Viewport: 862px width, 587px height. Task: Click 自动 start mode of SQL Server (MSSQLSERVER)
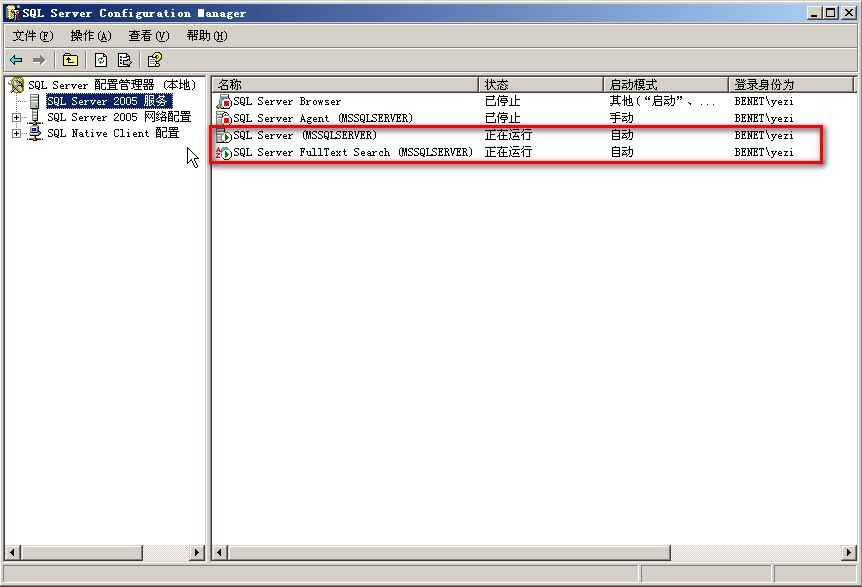[x=621, y=135]
